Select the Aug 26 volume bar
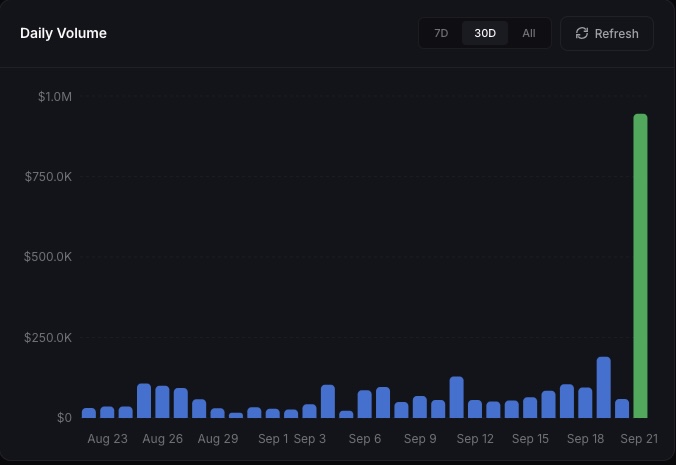 tap(163, 402)
